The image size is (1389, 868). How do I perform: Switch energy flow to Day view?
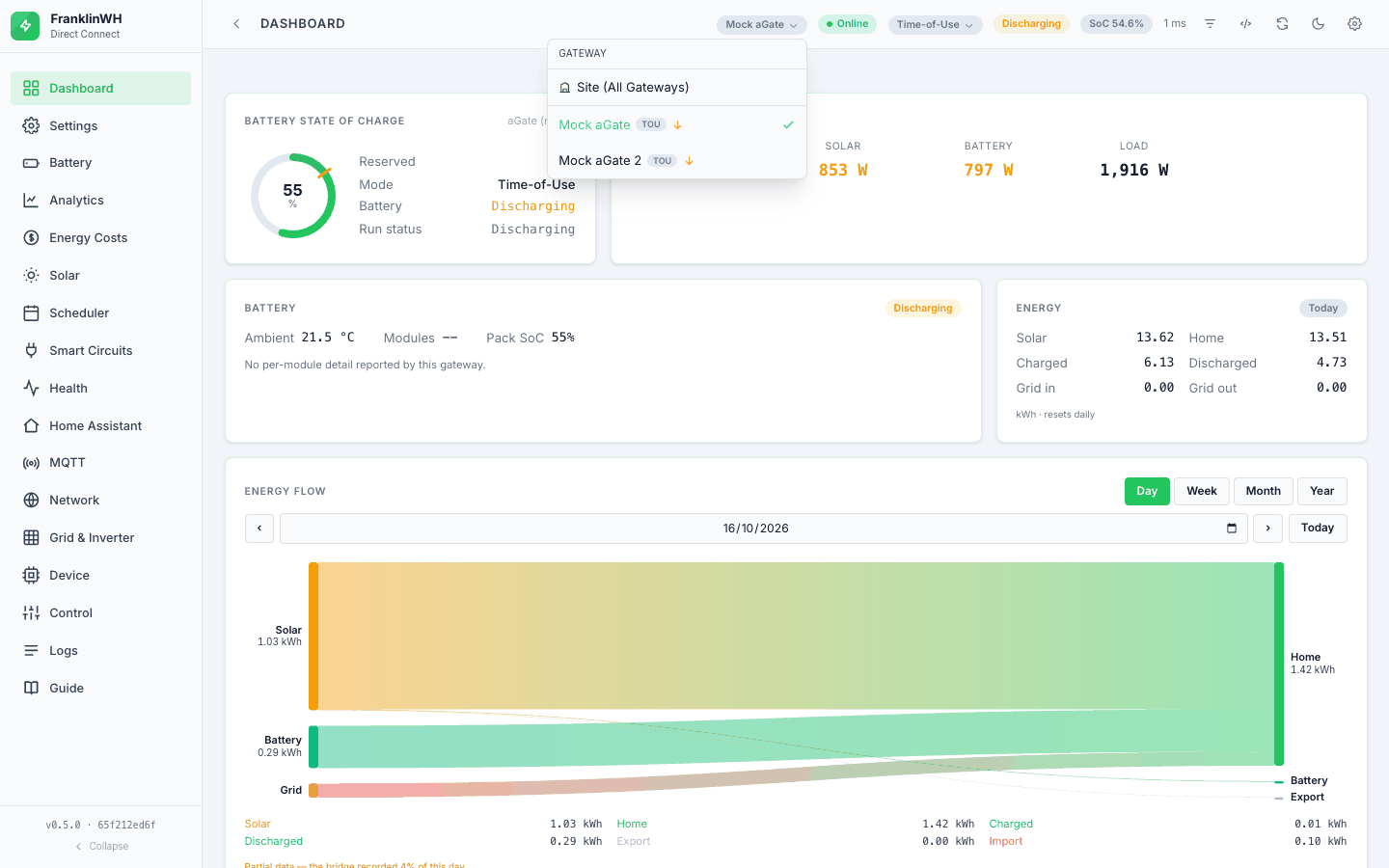coord(1147,492)
